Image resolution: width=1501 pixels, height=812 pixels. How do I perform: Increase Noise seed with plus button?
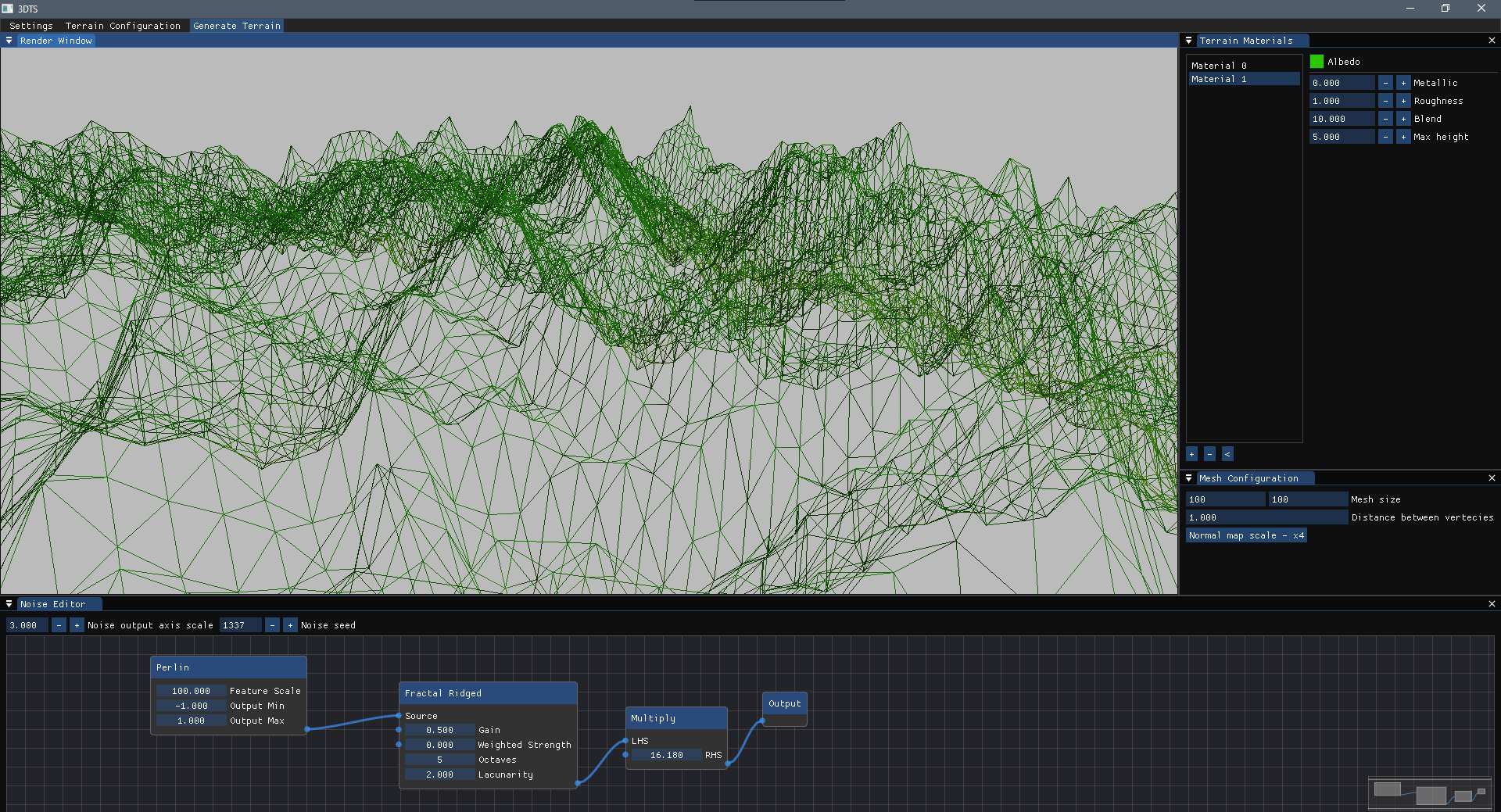pos(290,625)
